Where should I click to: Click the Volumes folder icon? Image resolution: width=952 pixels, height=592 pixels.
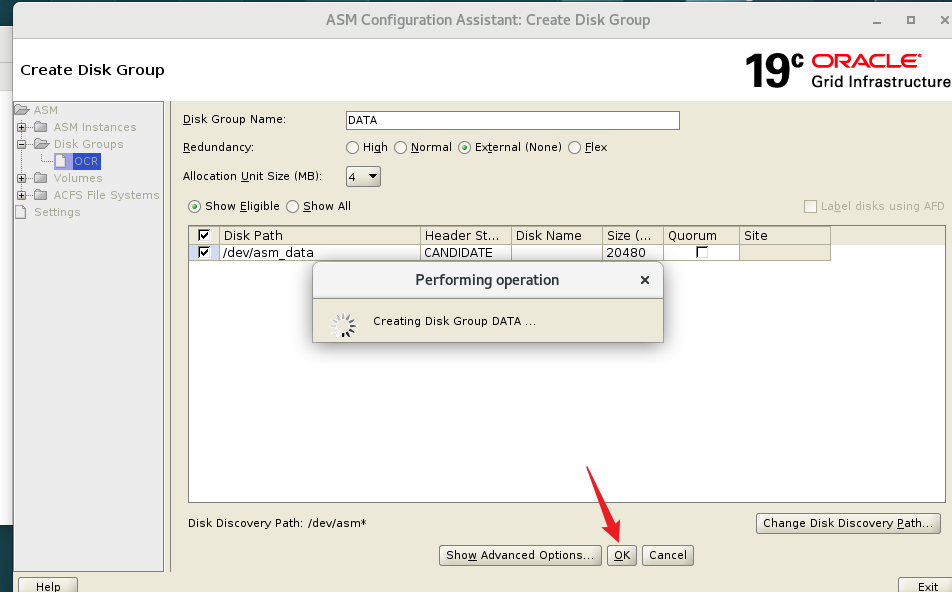[41, 178]
